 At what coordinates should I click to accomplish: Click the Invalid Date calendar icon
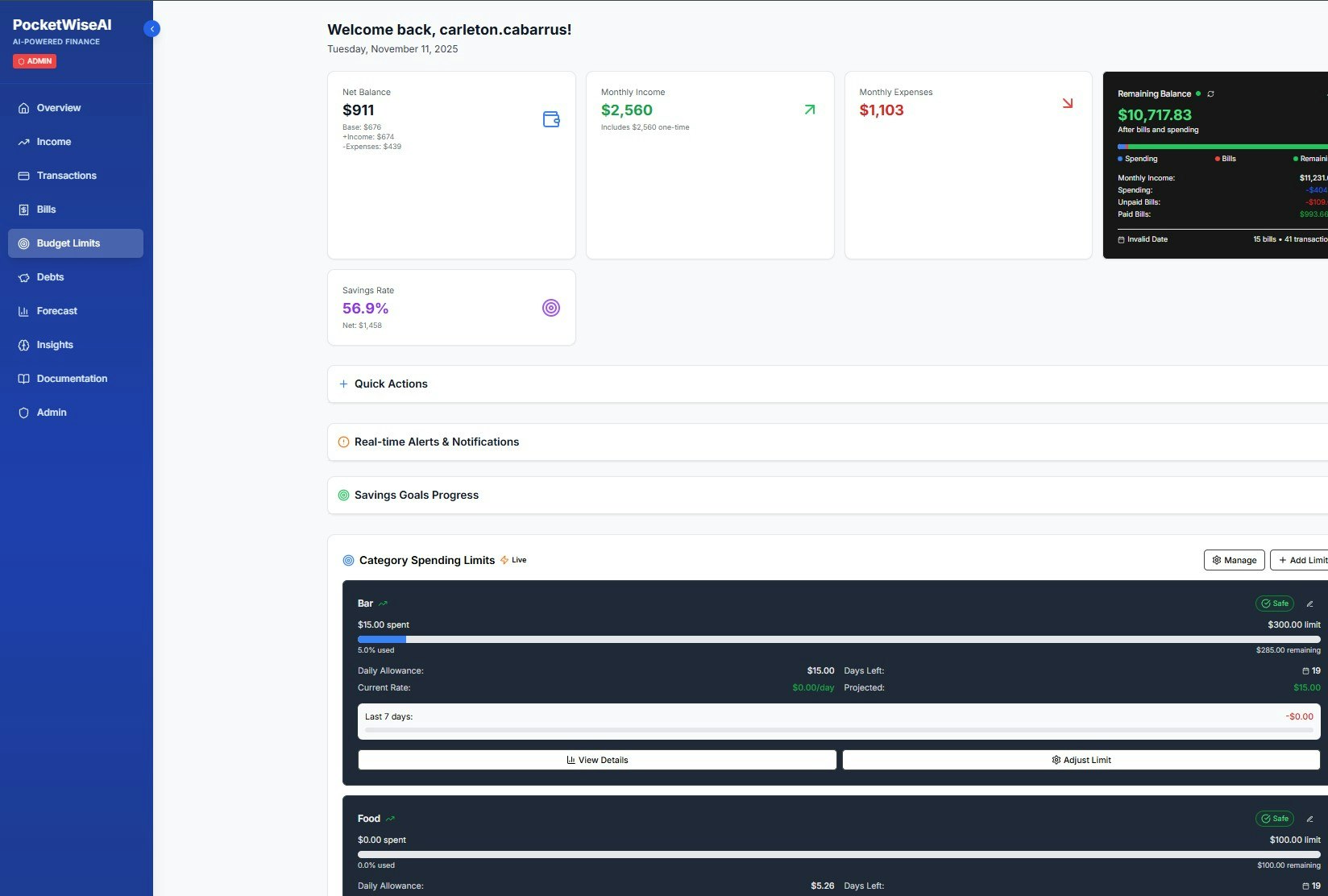coord(1121,239)
